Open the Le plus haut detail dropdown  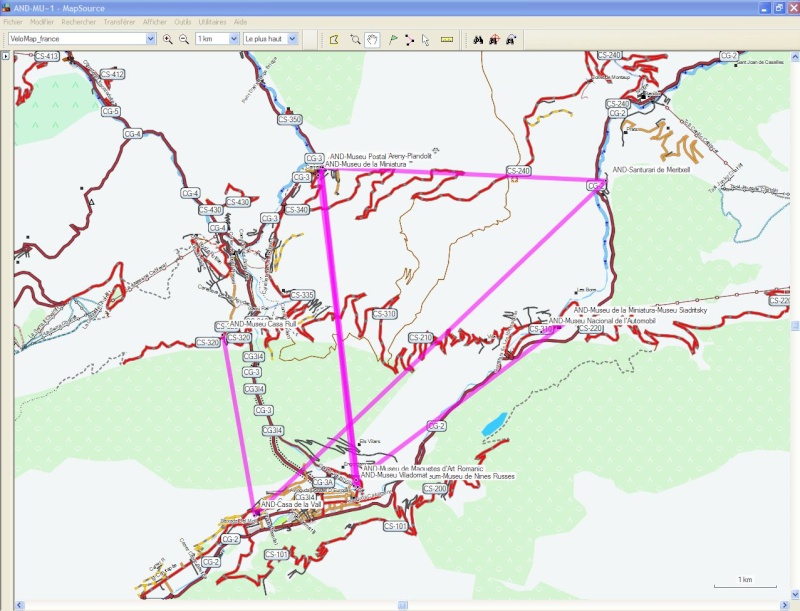point(293,39)
